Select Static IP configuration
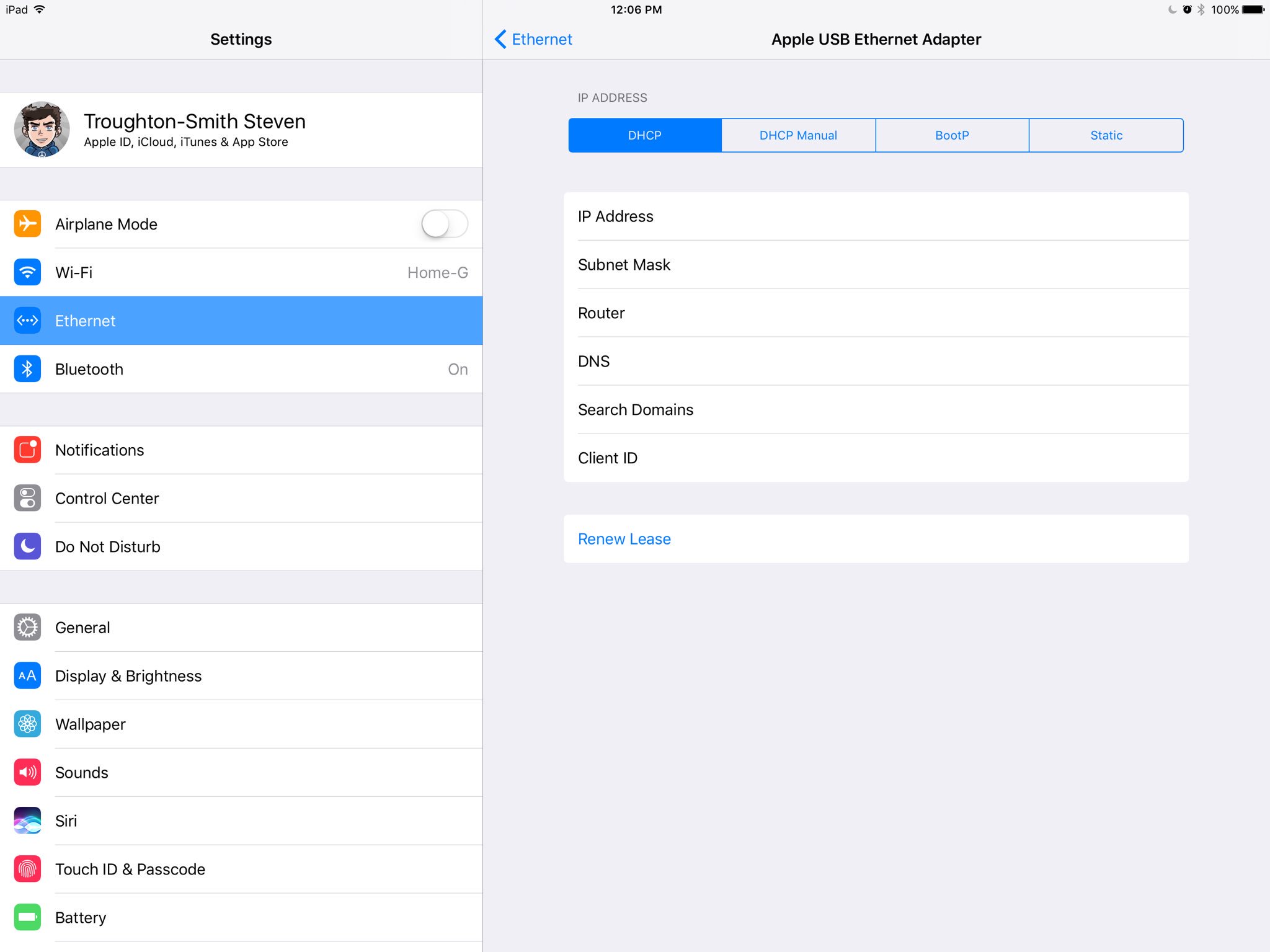The width and height of the screenshot is (1270, 952). [1106, 135]
